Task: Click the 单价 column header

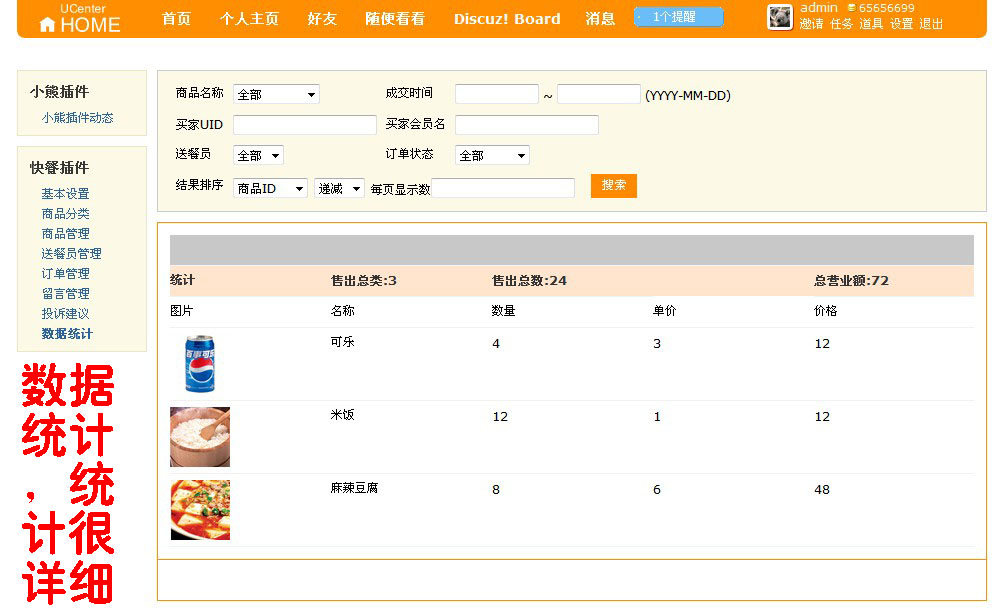Action: click(x=665, y=311)
